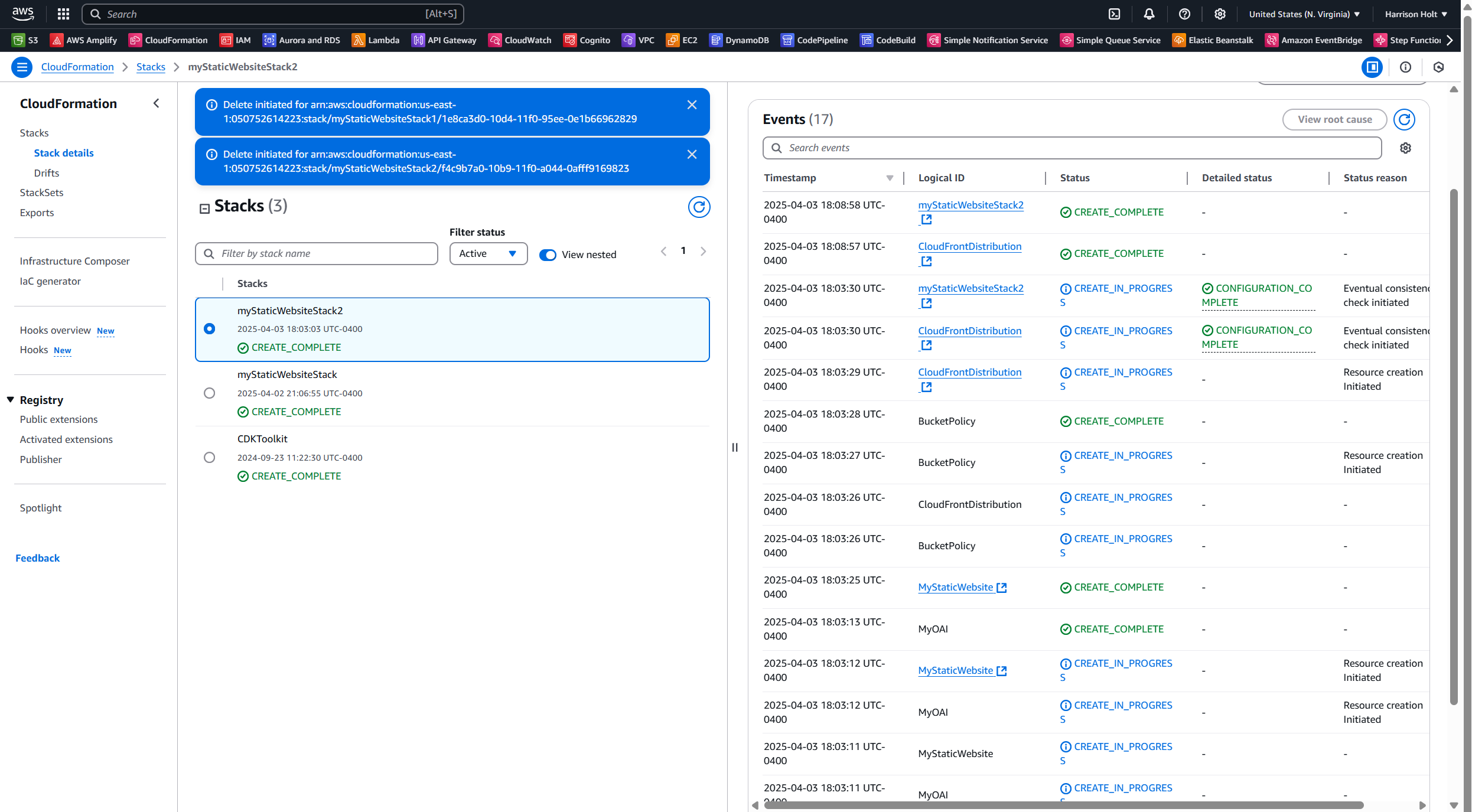Open the services grid menu
This screenshot has height=812, width=1472.
click(x=63, y=14)
